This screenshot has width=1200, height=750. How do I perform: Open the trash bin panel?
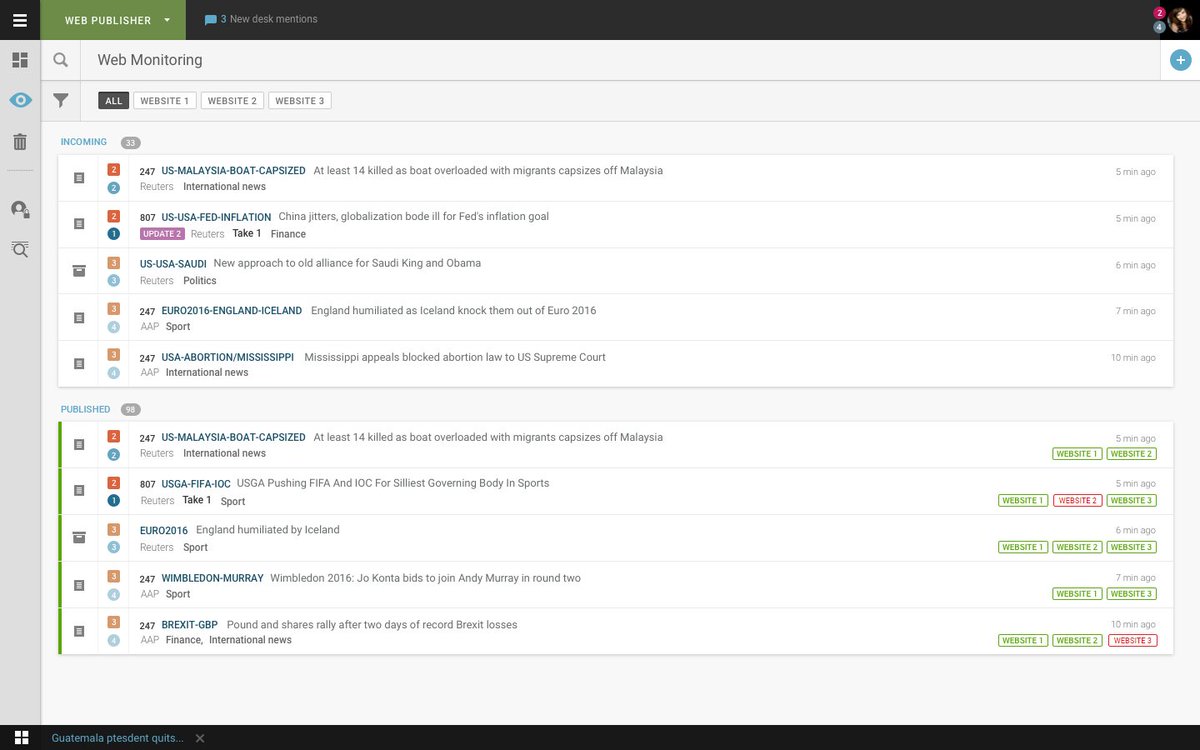tap(19, 141)
